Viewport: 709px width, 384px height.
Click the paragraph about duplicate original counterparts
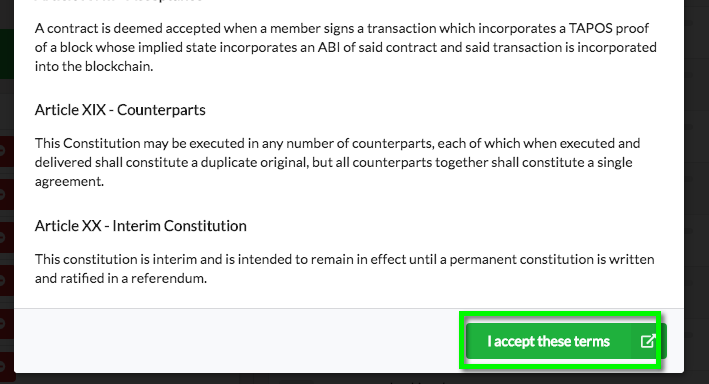tap(337, 162)
